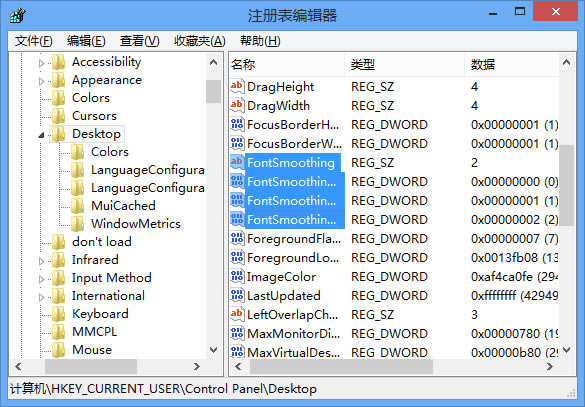Click the ImageColor DWORD value icon
The height and width of the screenshot is (407, 585).
point(237,276)
